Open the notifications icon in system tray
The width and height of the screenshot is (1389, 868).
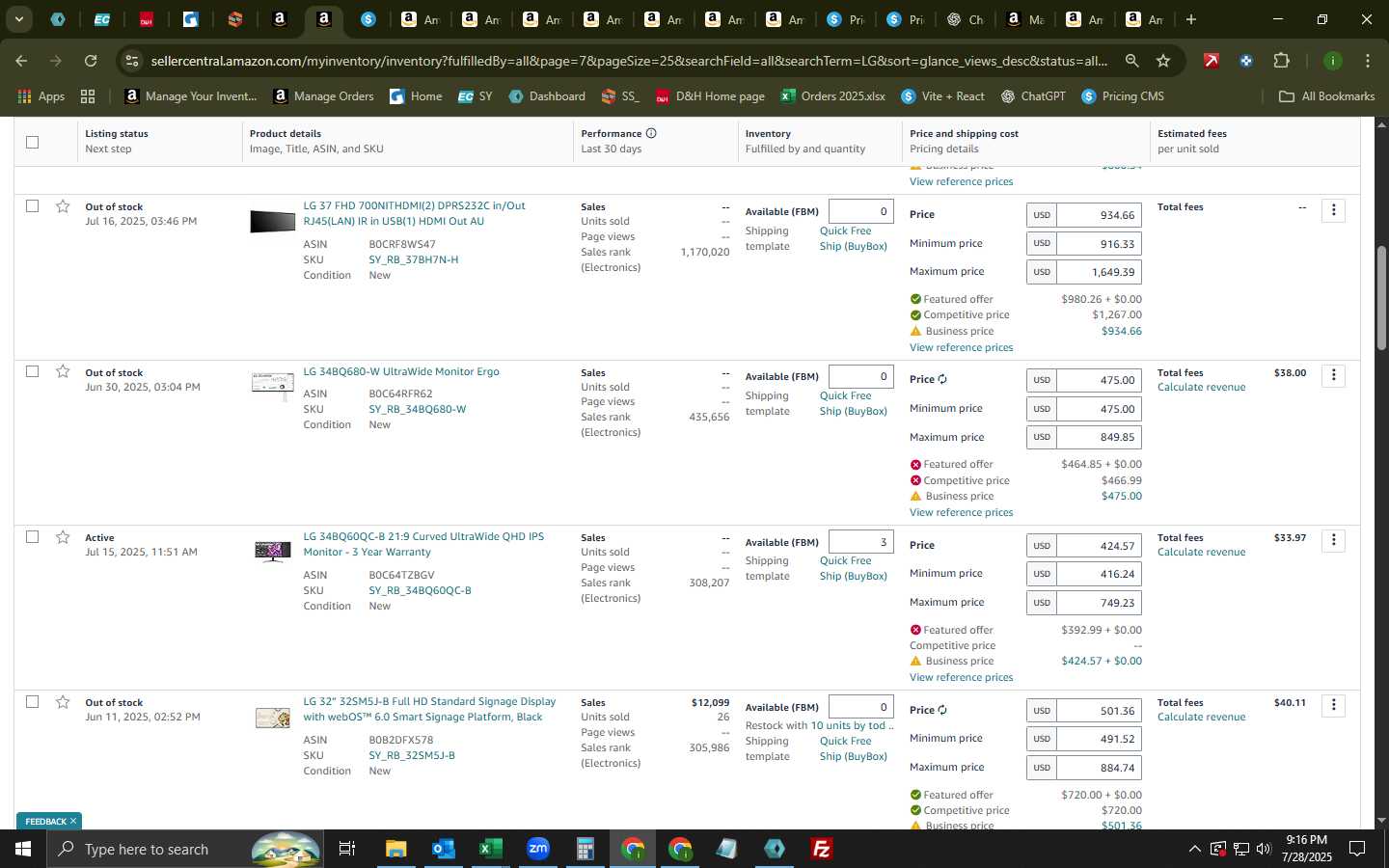1357,849
